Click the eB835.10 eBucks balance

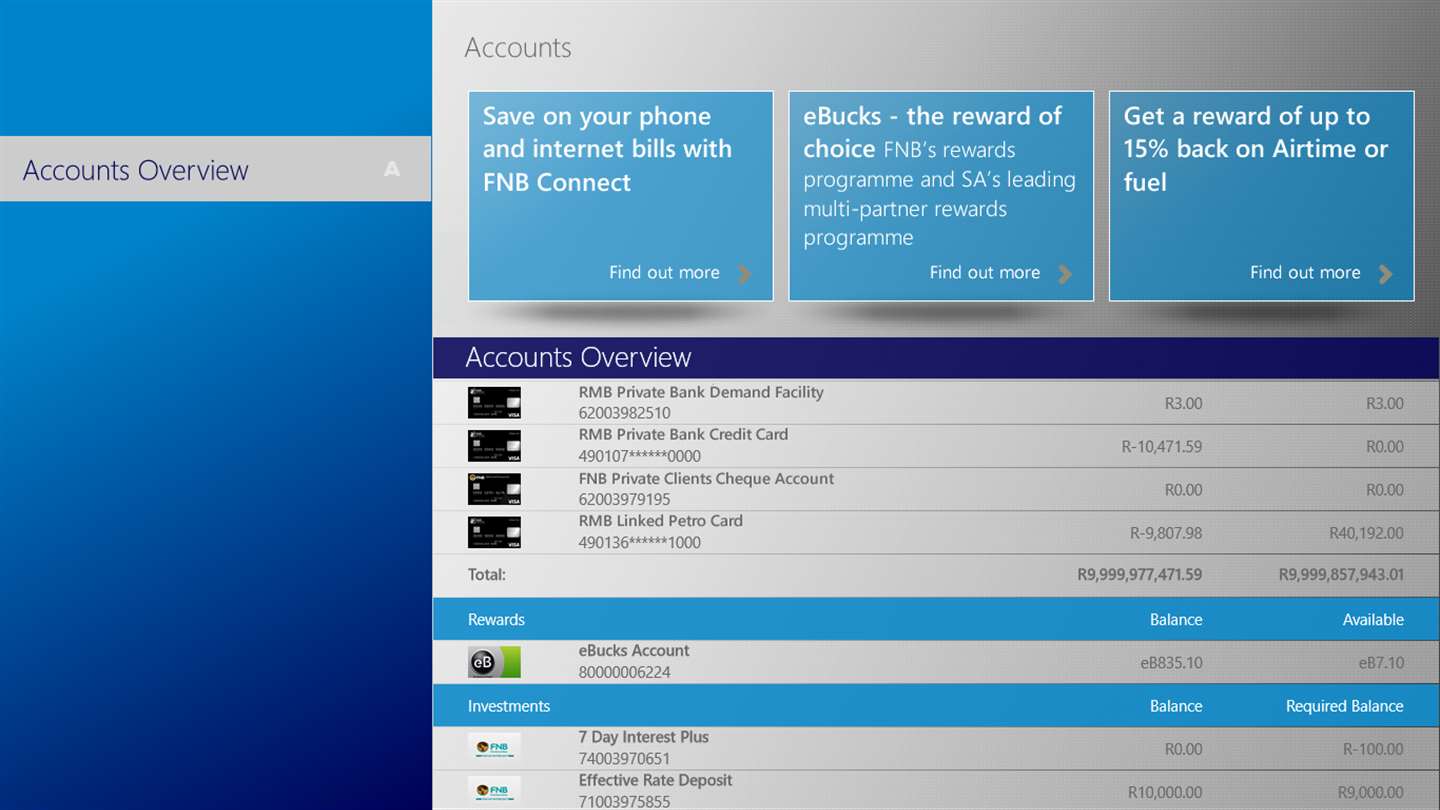pos(1172,663)
